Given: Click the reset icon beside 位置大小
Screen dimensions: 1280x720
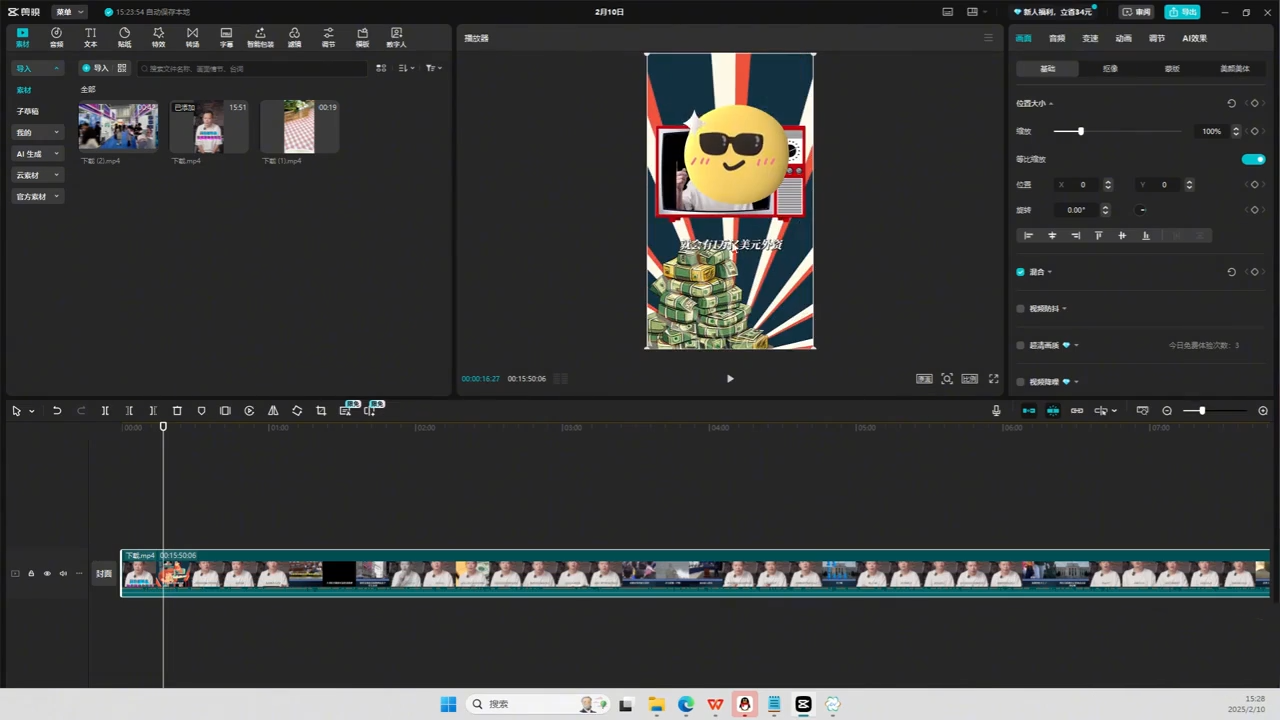Looking at the screenshot, I should pos(1231,103).
